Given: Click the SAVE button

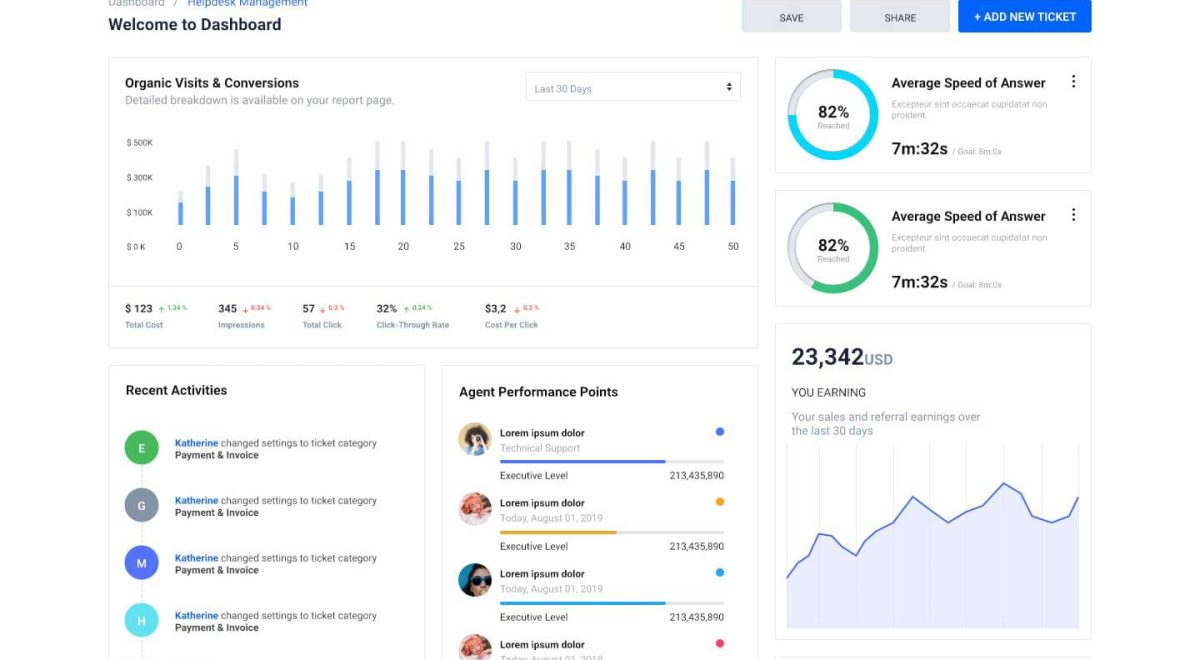Looking at the screenshot, I should click(791, 17).
